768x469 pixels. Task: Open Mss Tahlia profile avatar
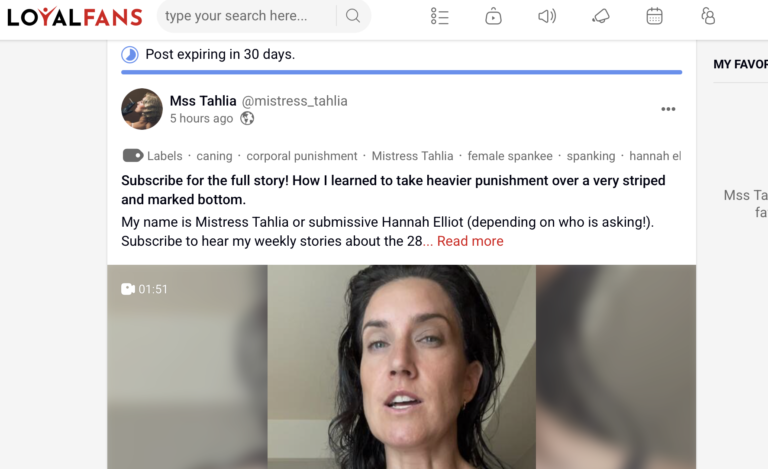point(142,109)
